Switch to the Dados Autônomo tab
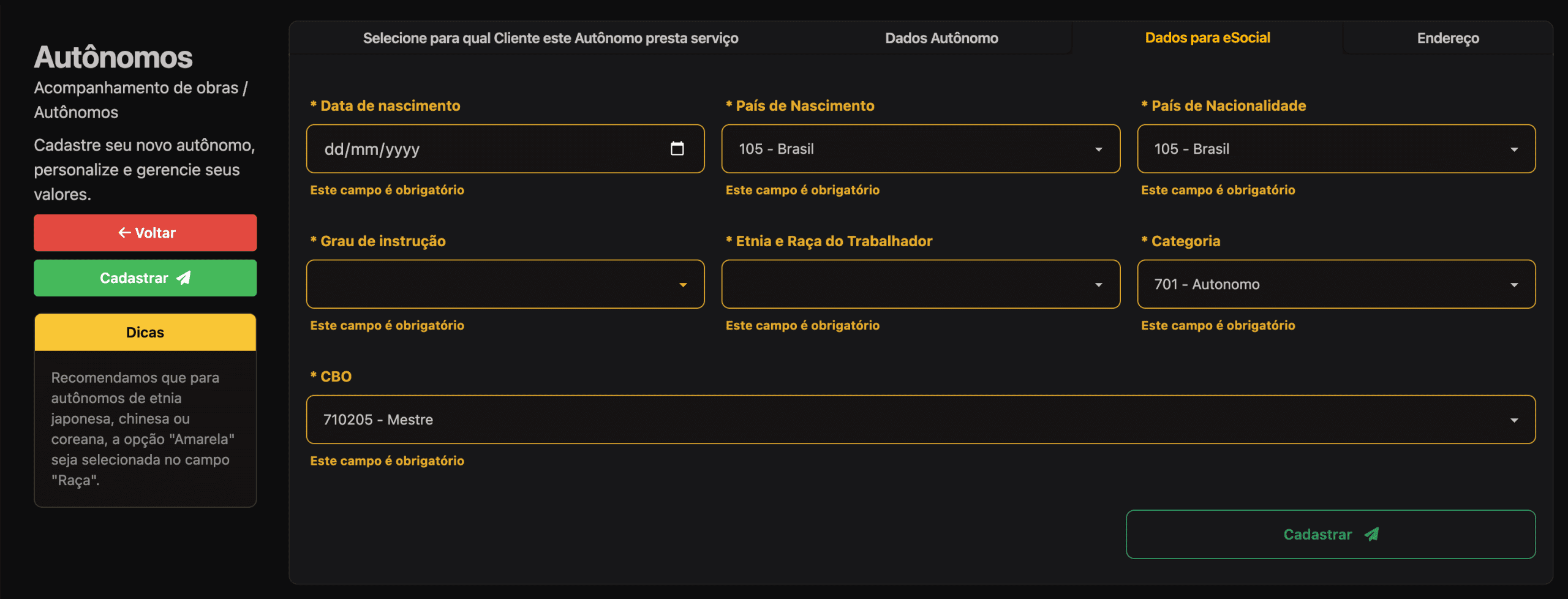 point(941,38)
